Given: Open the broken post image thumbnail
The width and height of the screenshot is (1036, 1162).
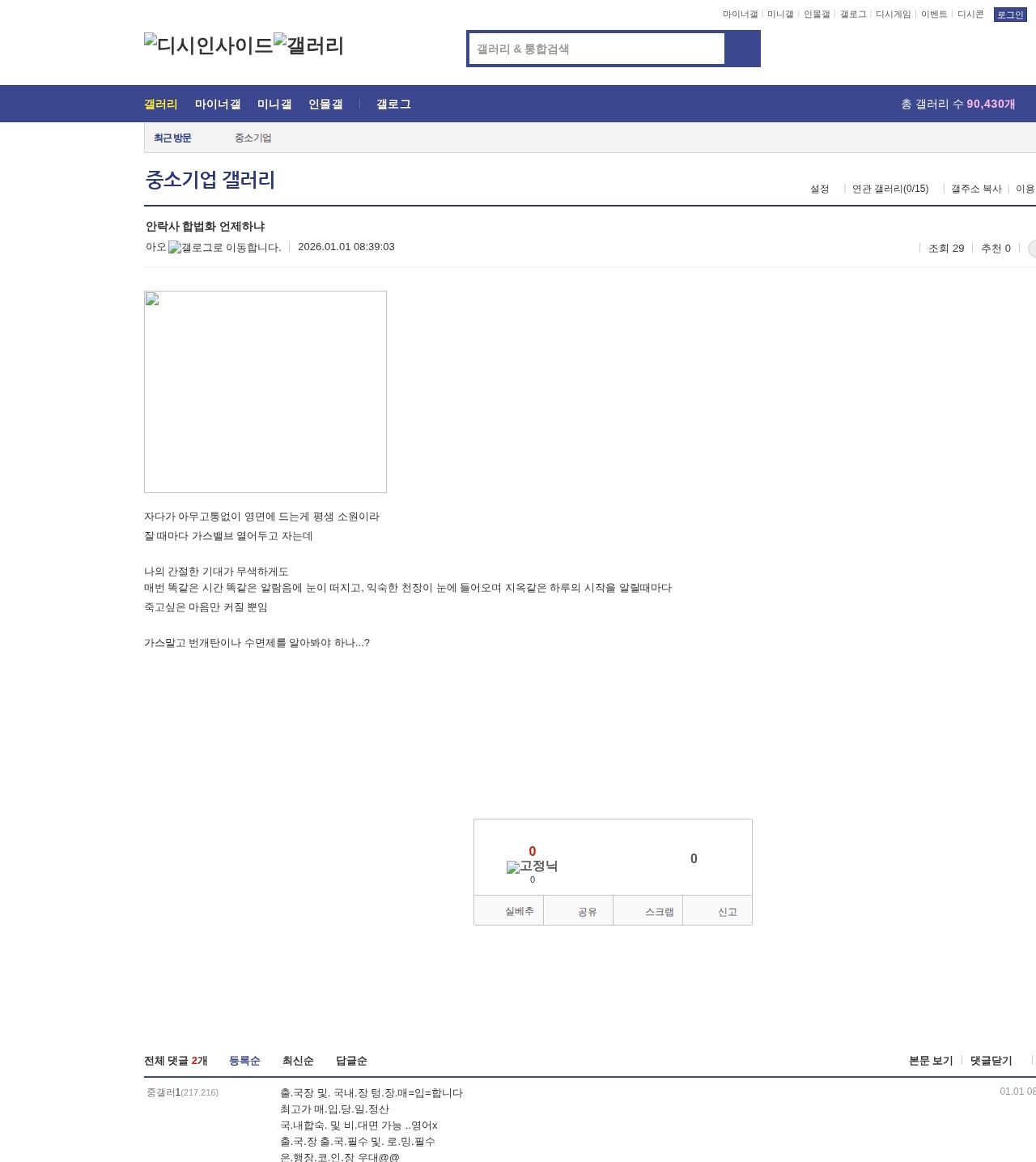Looking at the screenshot, I should point(265,392).
